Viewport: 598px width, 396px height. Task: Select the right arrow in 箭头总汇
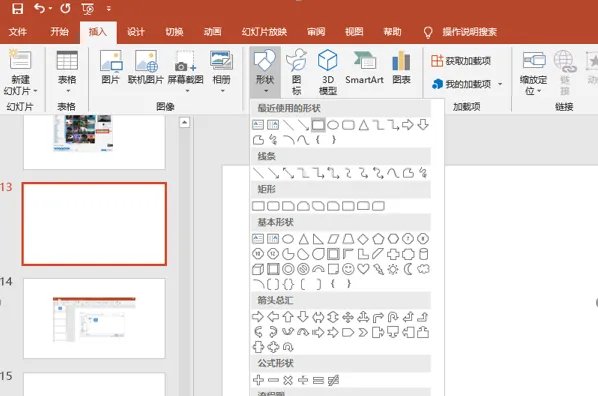[258, 317]
